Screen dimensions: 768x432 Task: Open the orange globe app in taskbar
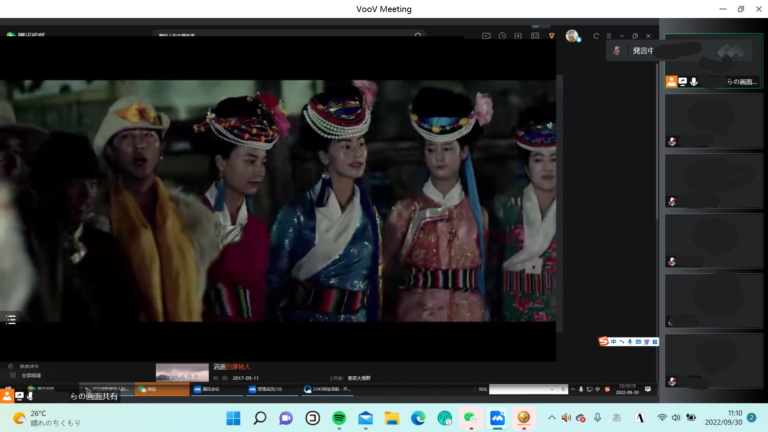524,418
